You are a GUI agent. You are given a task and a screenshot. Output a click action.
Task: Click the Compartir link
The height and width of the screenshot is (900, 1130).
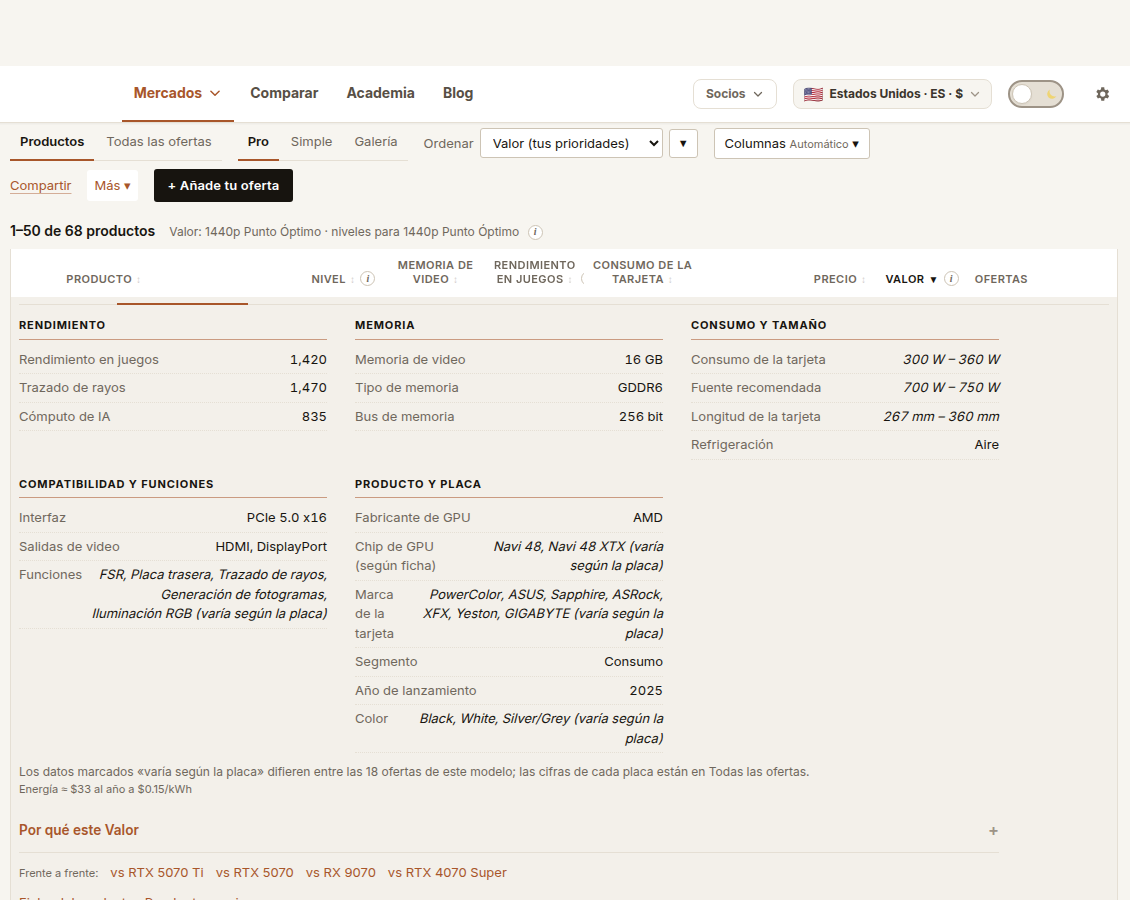coord(40,186)
